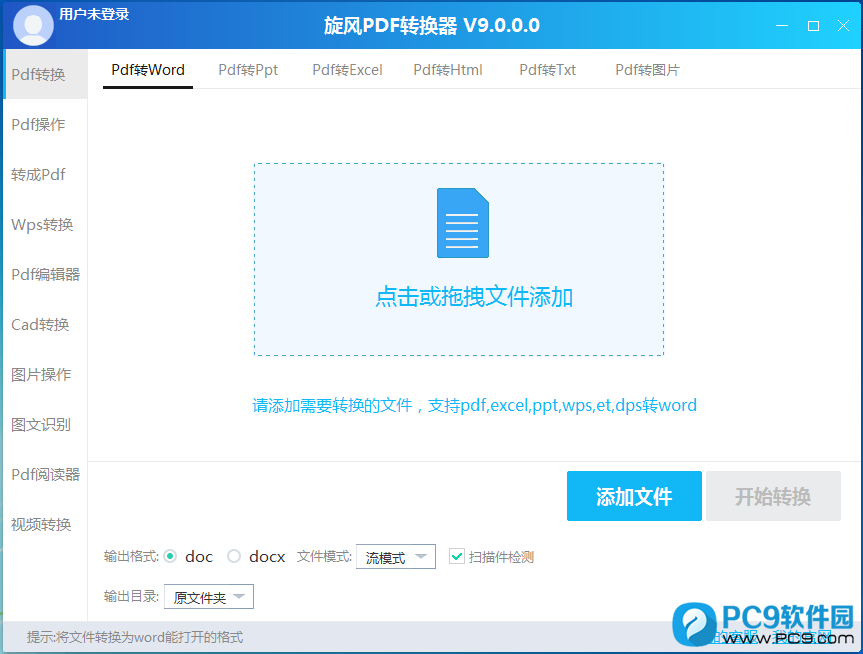Launch Pdf阅读器 from the sidebar
Image resolution: width=863 pixels, height=654 pixels.
(x=46, y=474)
